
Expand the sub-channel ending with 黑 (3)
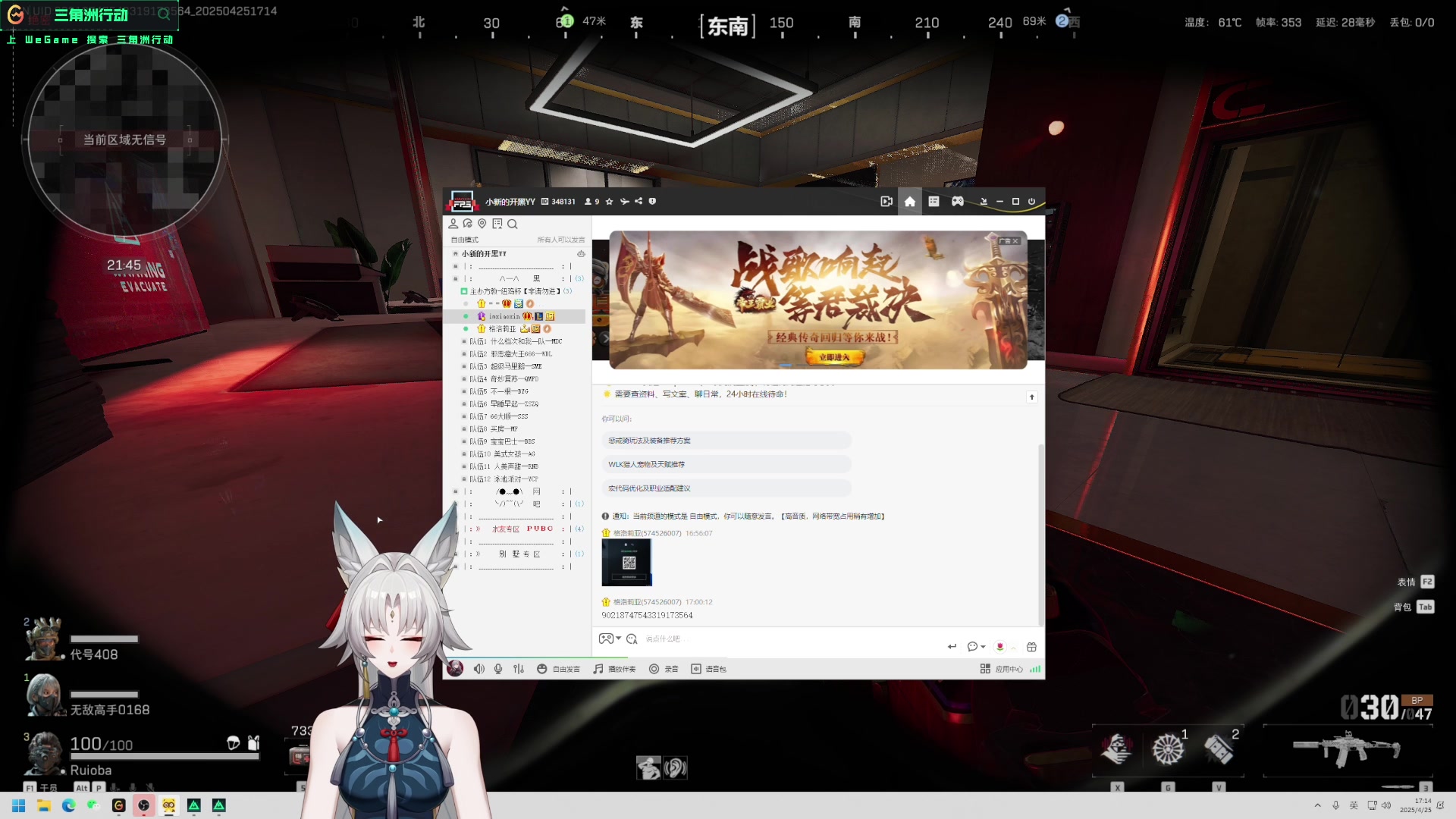(x=455, y=279)
